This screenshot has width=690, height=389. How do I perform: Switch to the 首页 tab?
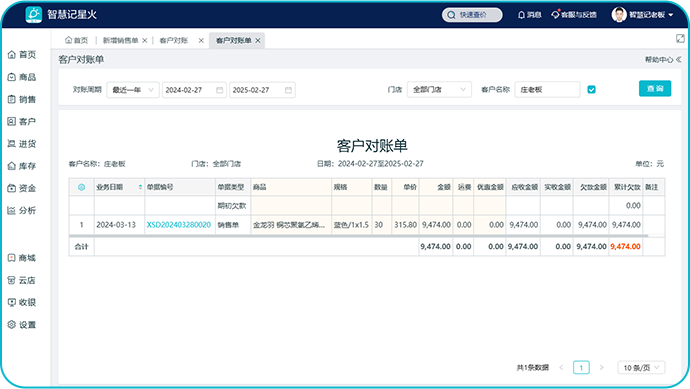[77, 40]
